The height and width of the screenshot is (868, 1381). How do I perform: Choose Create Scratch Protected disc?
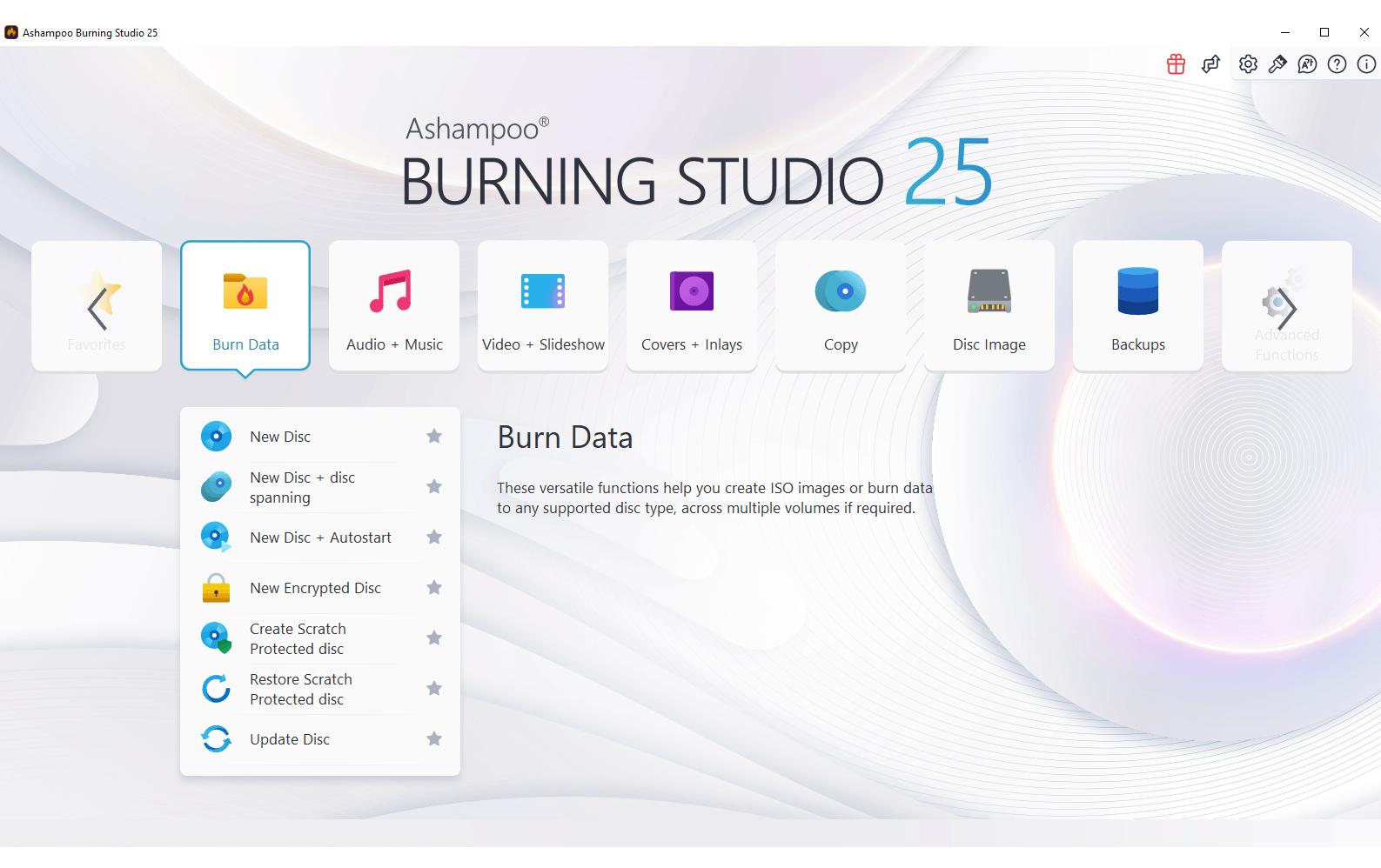[320, 638]
